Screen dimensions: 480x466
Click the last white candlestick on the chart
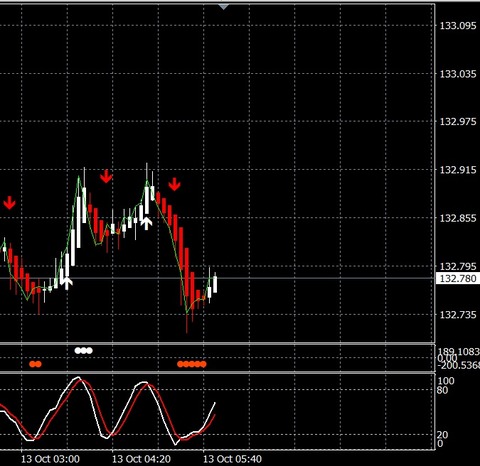[215, 284]
